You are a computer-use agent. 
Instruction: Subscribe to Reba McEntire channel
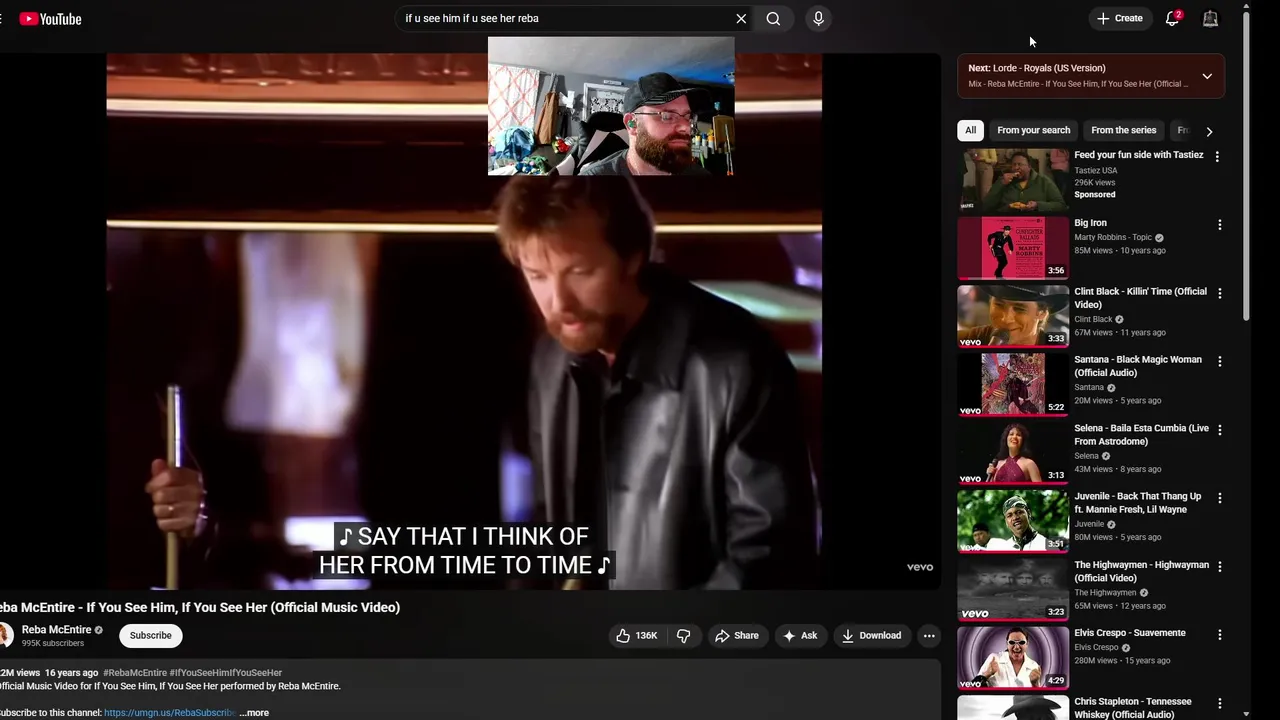[151, 635]
